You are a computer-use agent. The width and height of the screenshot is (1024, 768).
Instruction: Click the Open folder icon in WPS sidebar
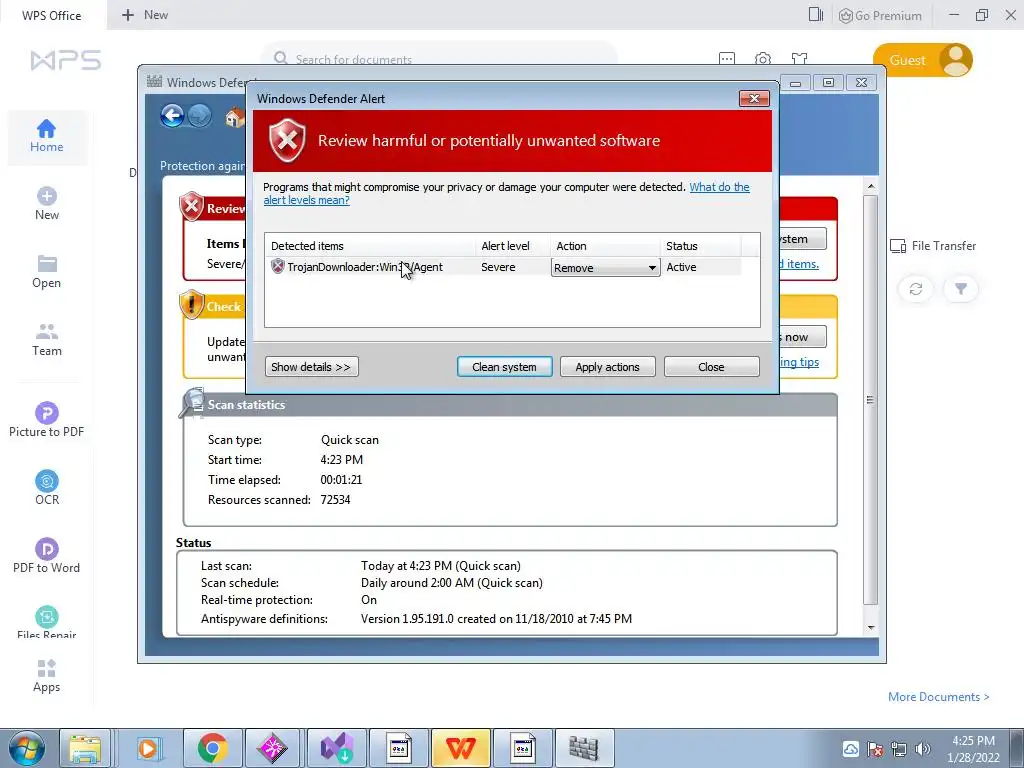click(46, 264)
